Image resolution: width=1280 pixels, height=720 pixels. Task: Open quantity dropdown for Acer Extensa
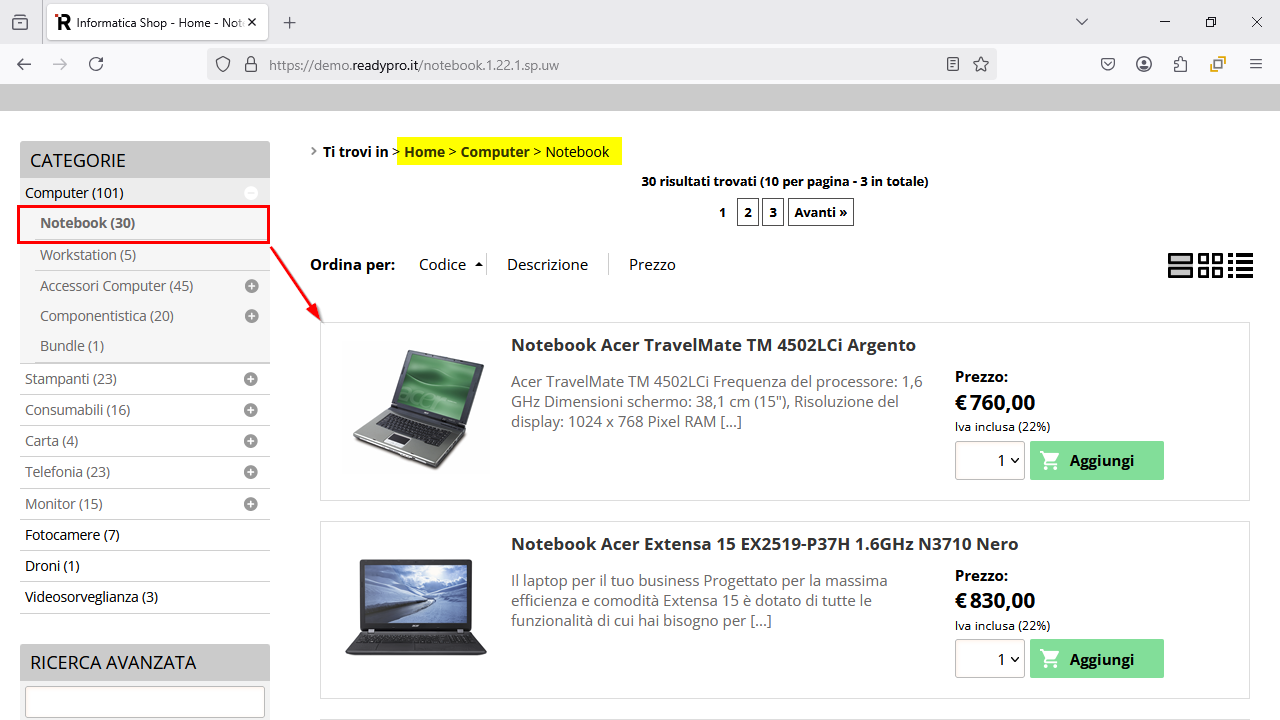(990, 659)
